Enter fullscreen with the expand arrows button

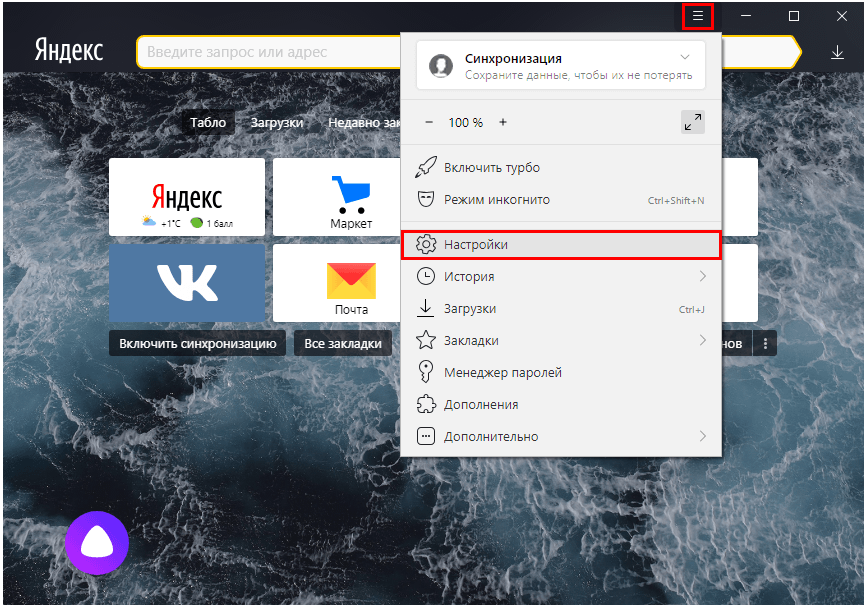pyautogui.click(x=693, y=122)
